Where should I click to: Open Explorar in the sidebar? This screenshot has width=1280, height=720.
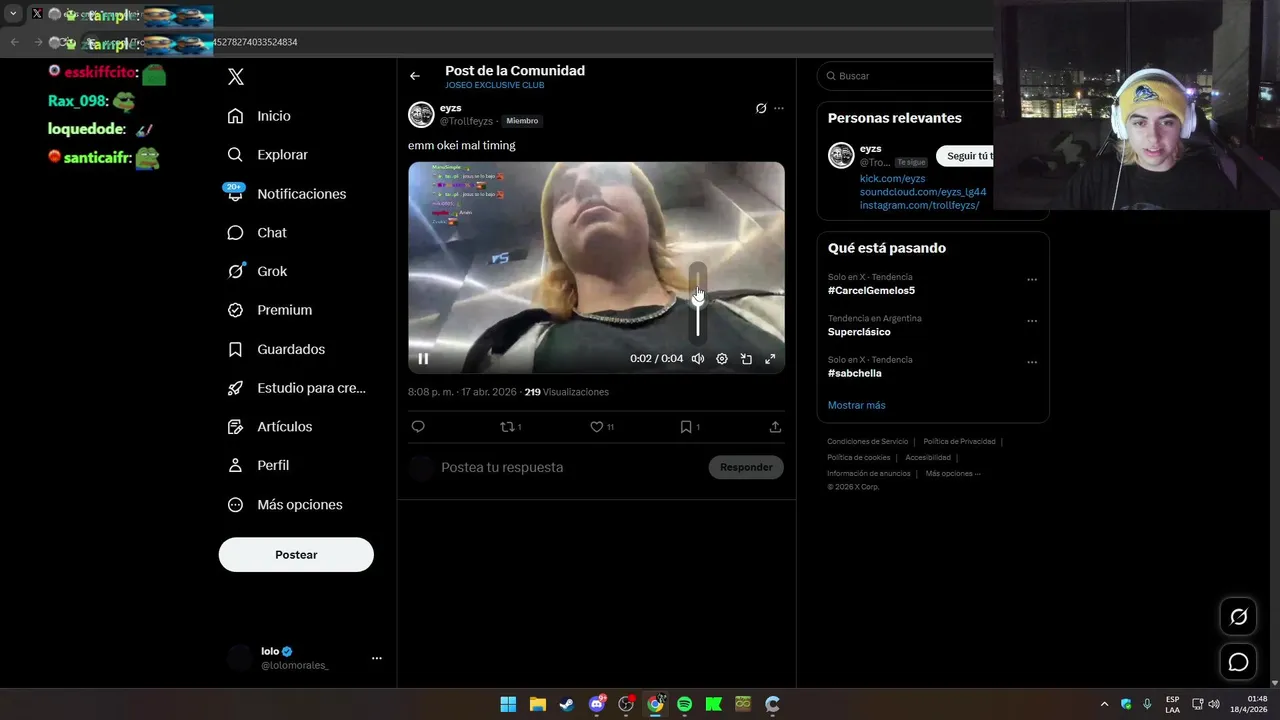coord(268,155)
